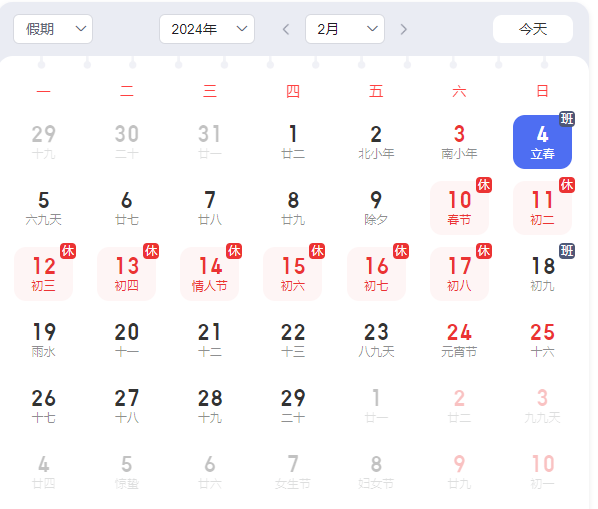Image resolution: width=598 pixels, height=509 pixels.
Task: Click the 休 badge on February 14
Action: [234, 251]
